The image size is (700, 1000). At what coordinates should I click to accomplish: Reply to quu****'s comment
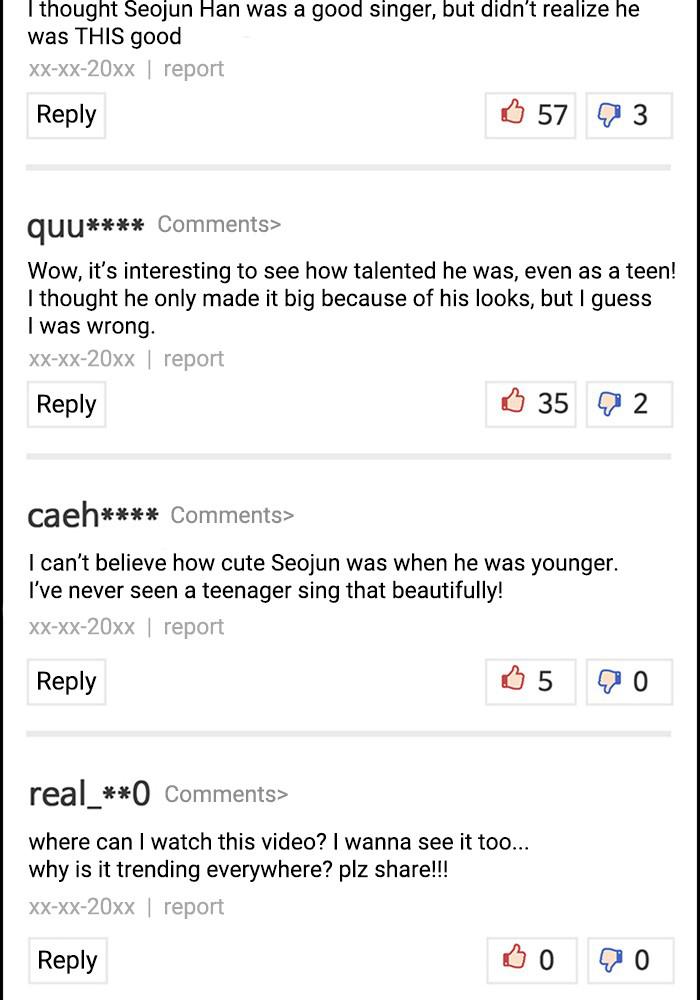pos(66,404)
